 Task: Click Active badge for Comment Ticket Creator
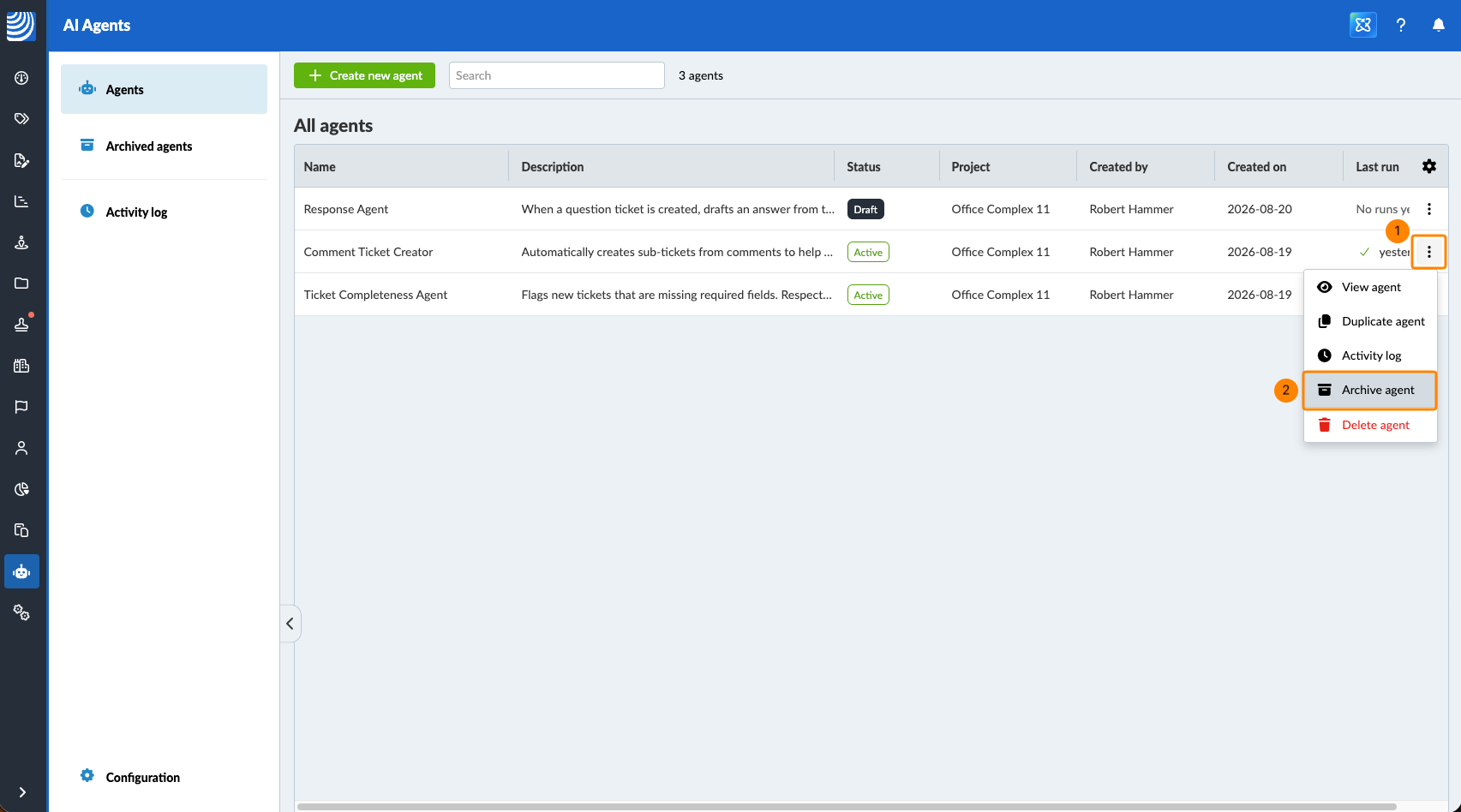click(868, 252)
